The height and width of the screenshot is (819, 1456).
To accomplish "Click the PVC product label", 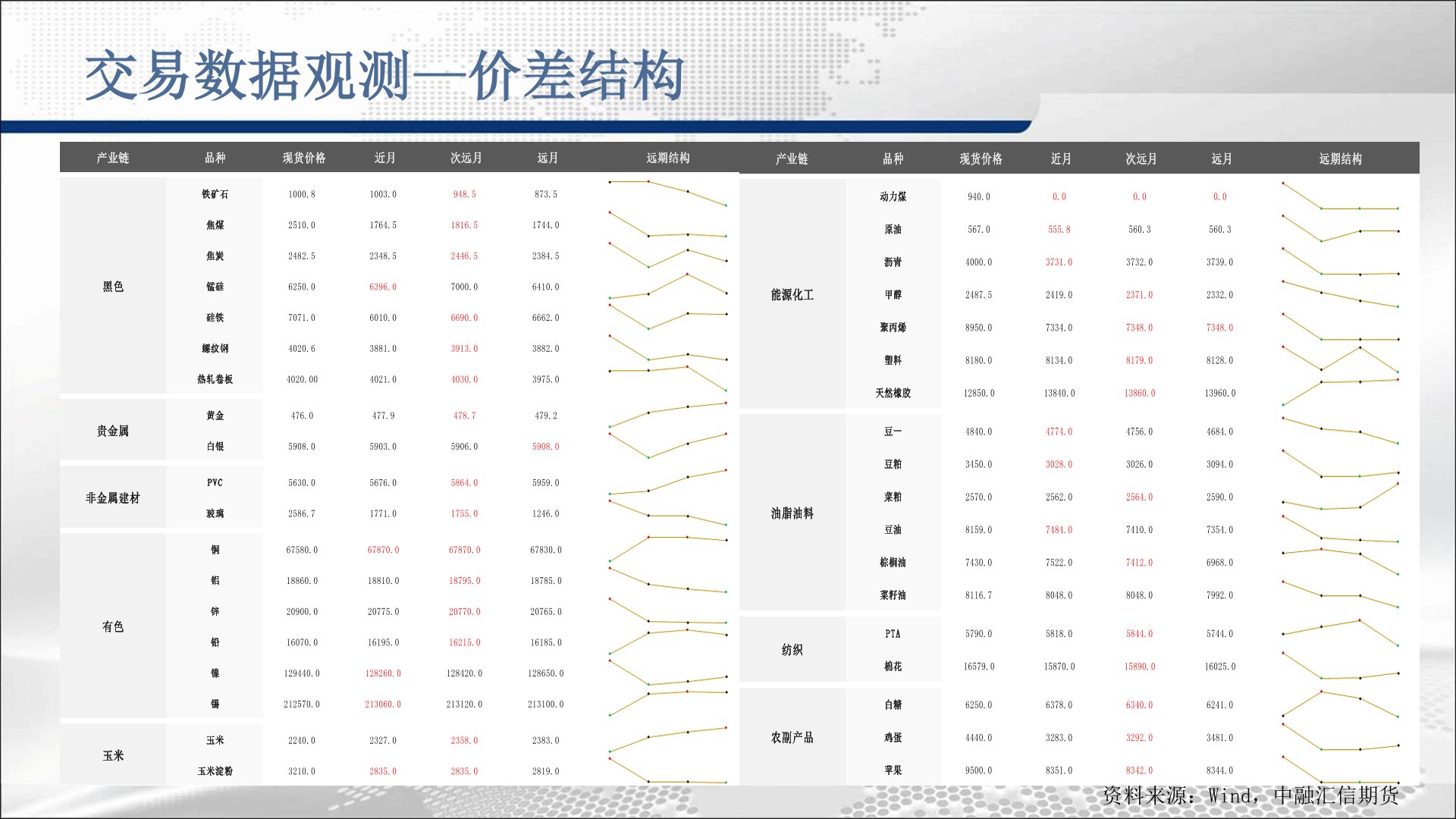I will click(215, 482).
